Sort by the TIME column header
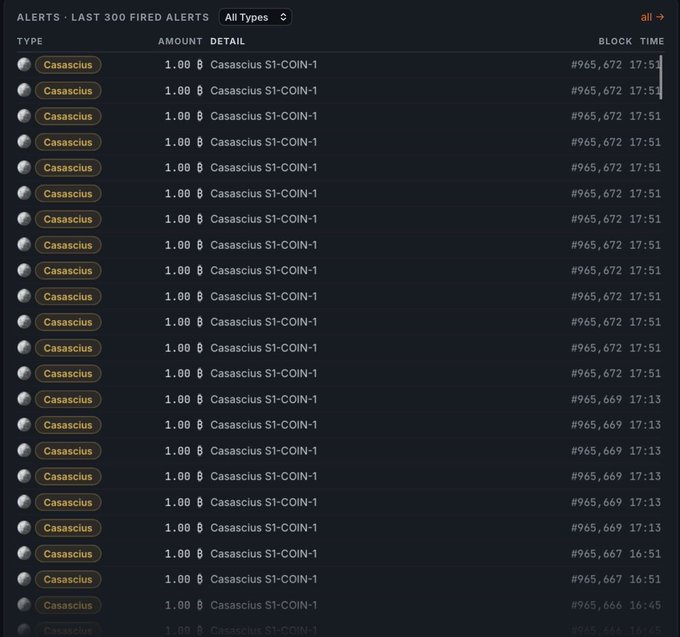 (x=652, y=41)
